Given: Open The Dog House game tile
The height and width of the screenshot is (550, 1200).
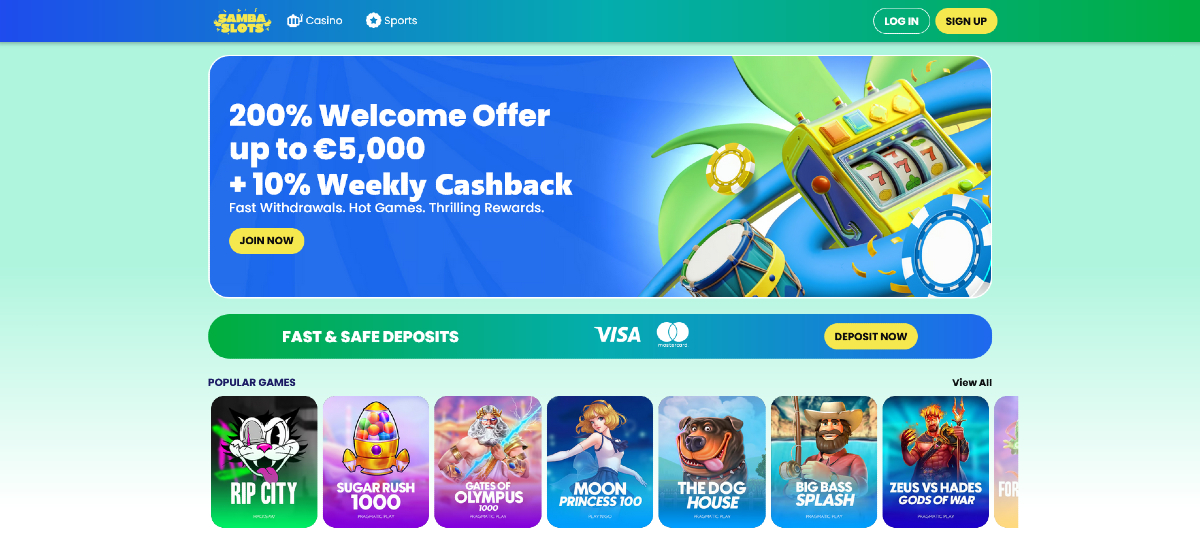Looking at the screenshot, I should [x=712, y=462].
